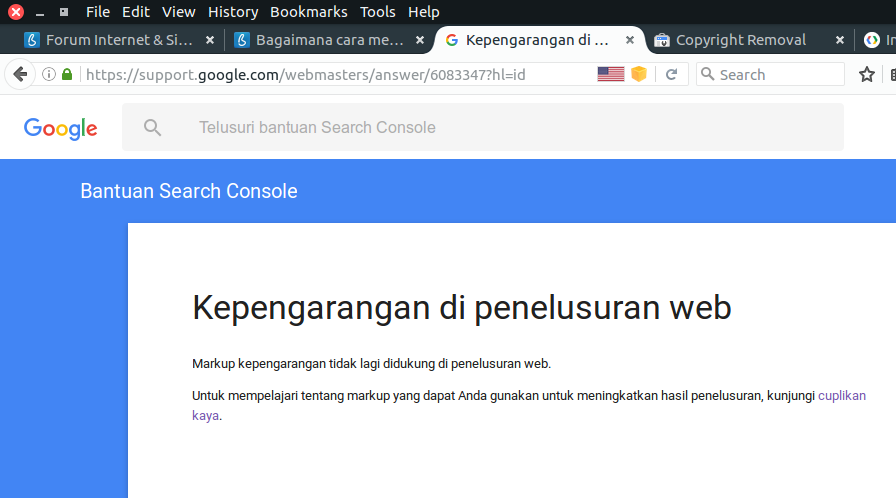The width and height of the screenshot is (896, 498).
Task: Open the View menu
Action: 178,12
